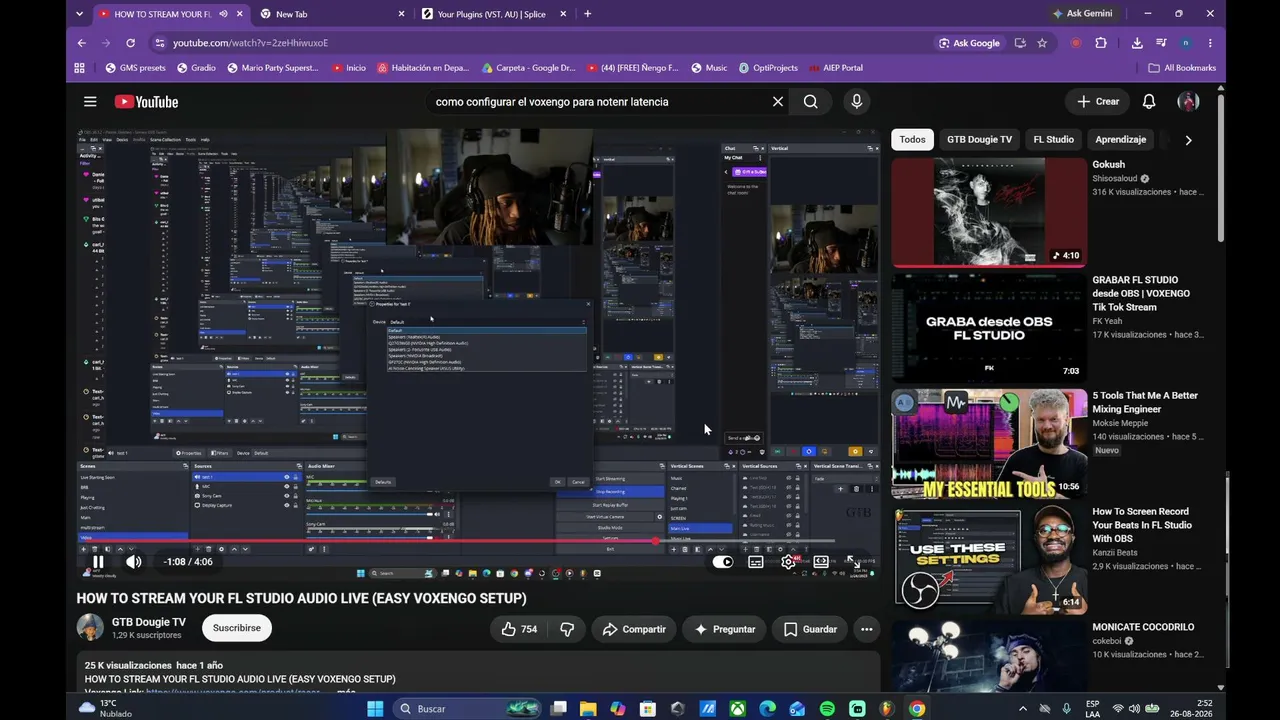Subscribe with the Suscribirse button

237,628
